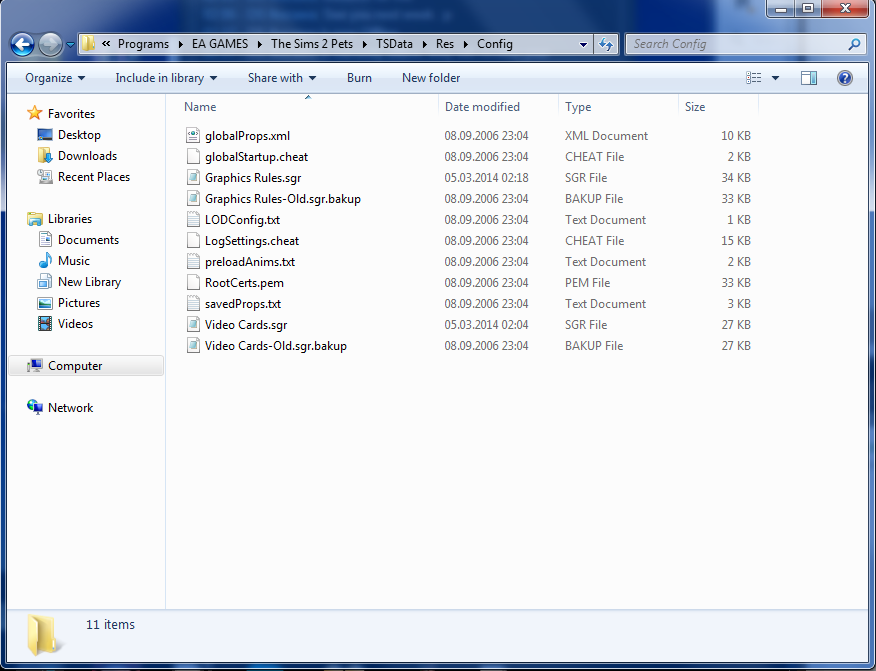
Task: Click the search magnifier icon
Action: tap(854, 44)
